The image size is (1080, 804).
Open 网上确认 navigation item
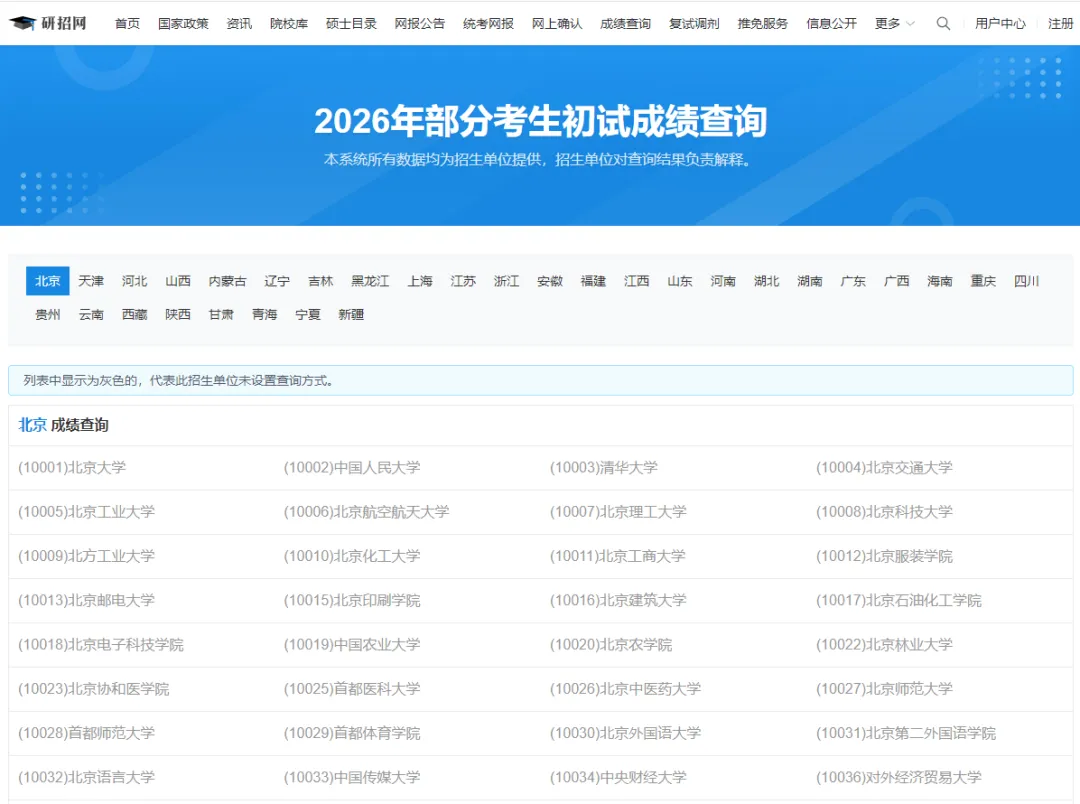pos(557,23)
